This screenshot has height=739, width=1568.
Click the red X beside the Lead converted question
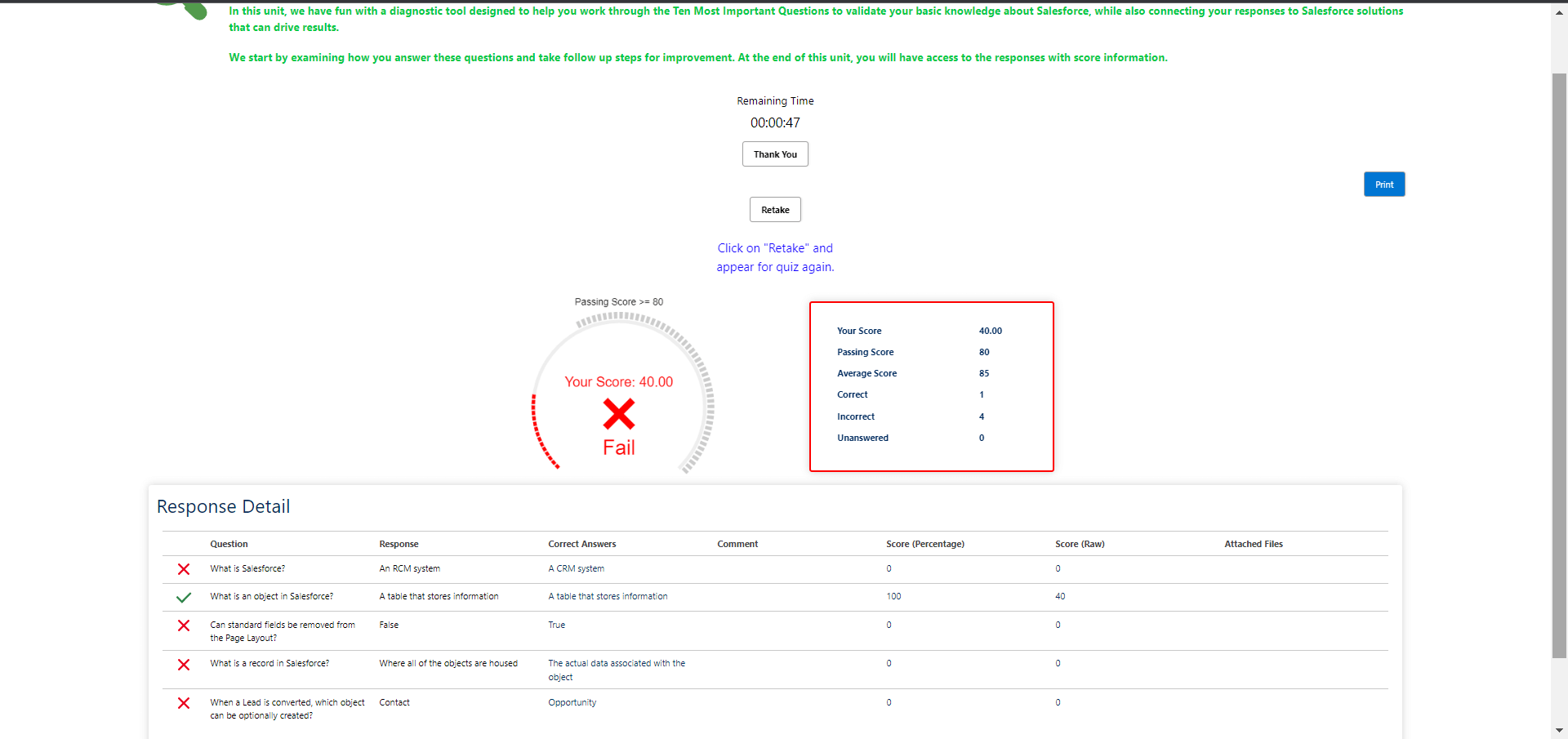click(184, 703)
